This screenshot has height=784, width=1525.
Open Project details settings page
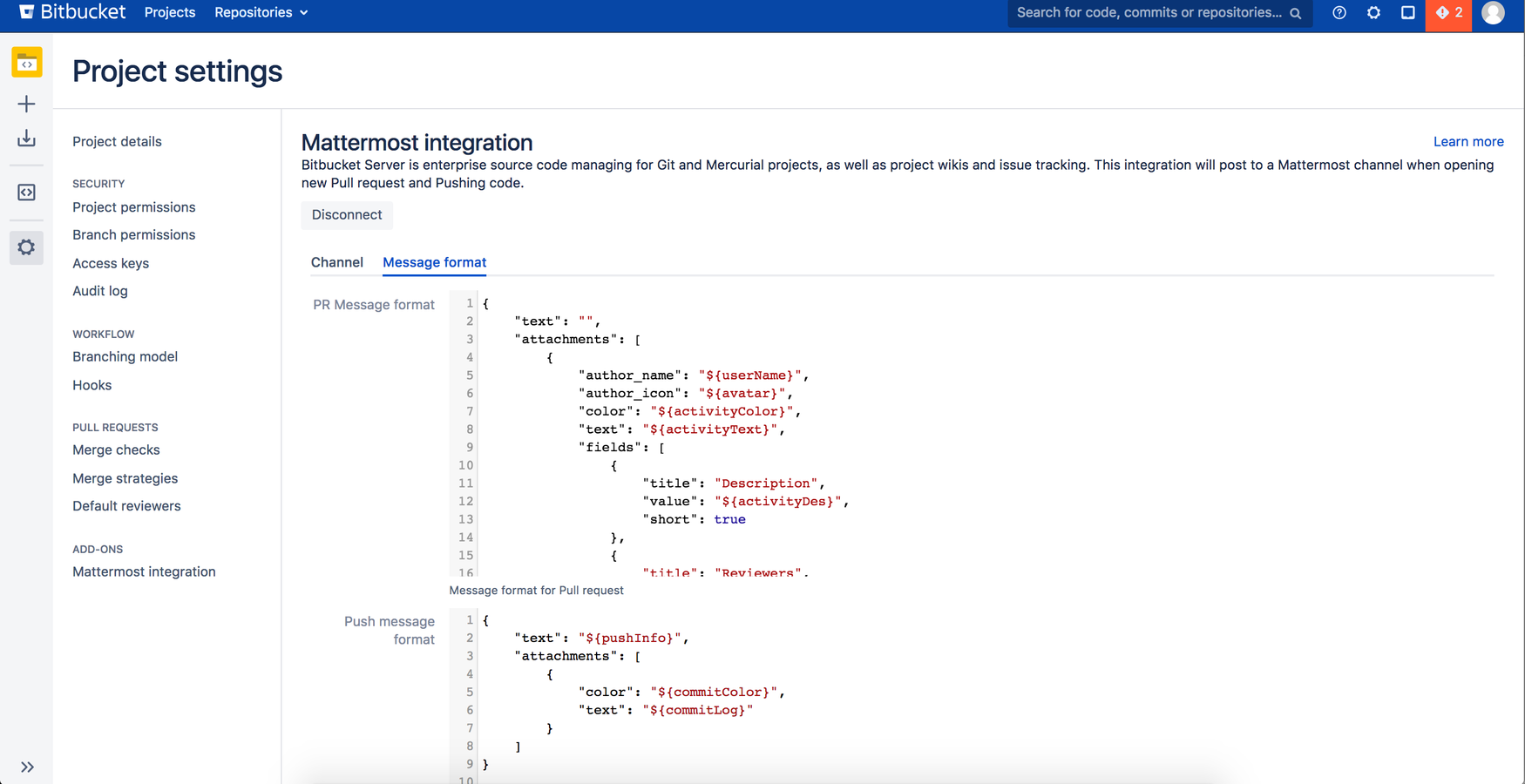click(117, 141)
